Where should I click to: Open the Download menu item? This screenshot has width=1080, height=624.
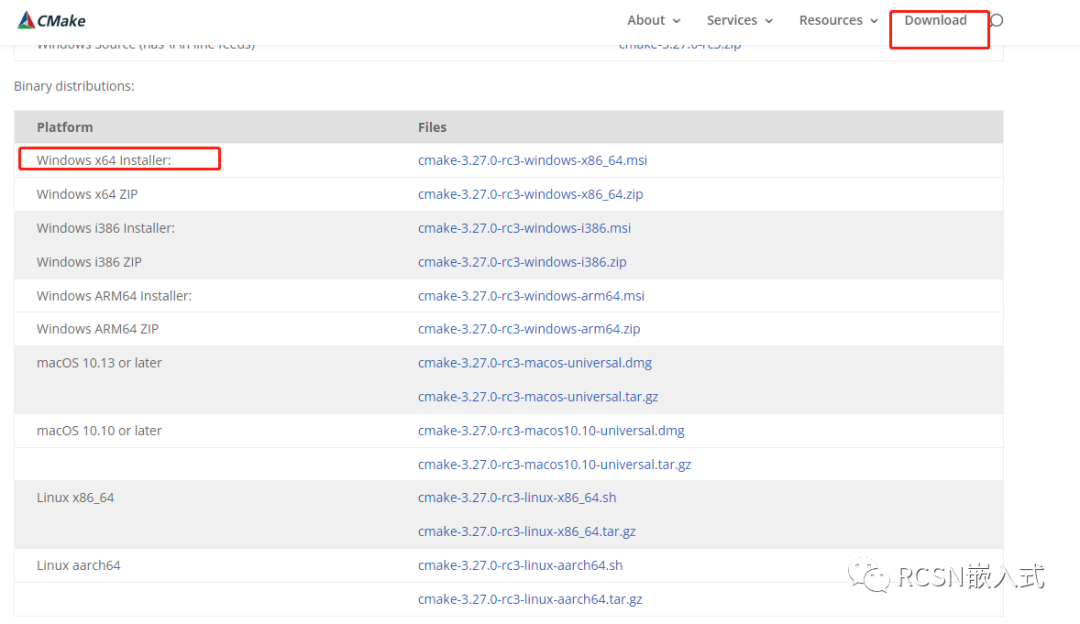[x=935, y=20]
